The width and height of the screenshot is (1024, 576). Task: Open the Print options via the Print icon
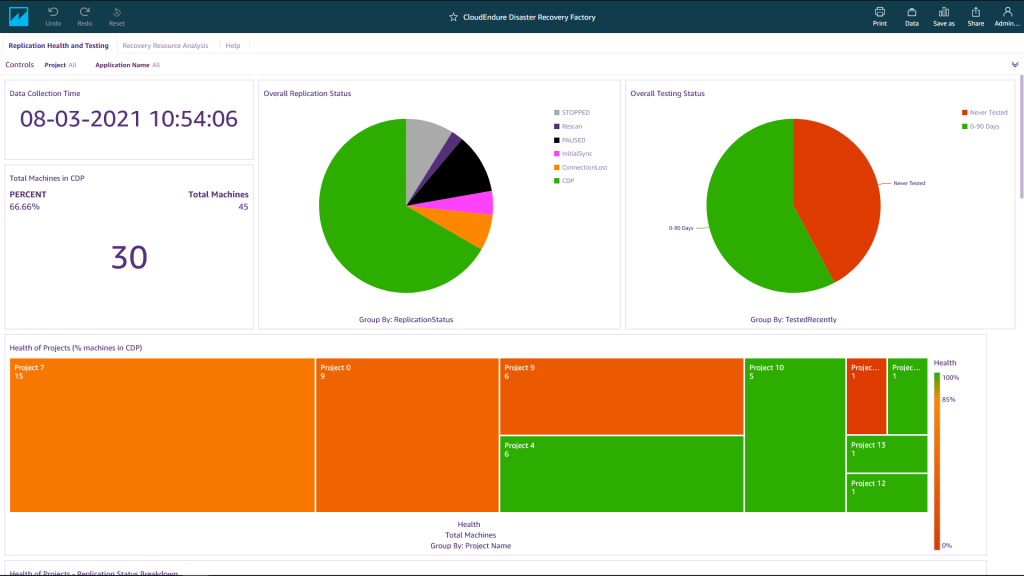click(879, 17)
